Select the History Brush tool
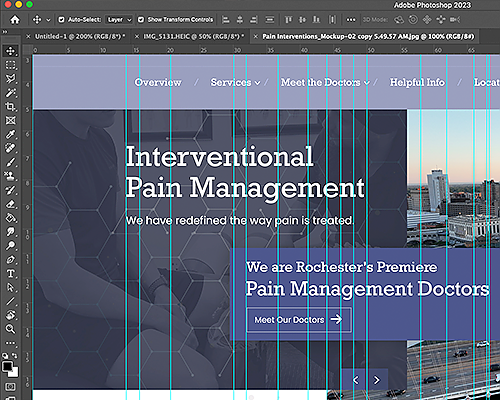 tap(11, 190)
